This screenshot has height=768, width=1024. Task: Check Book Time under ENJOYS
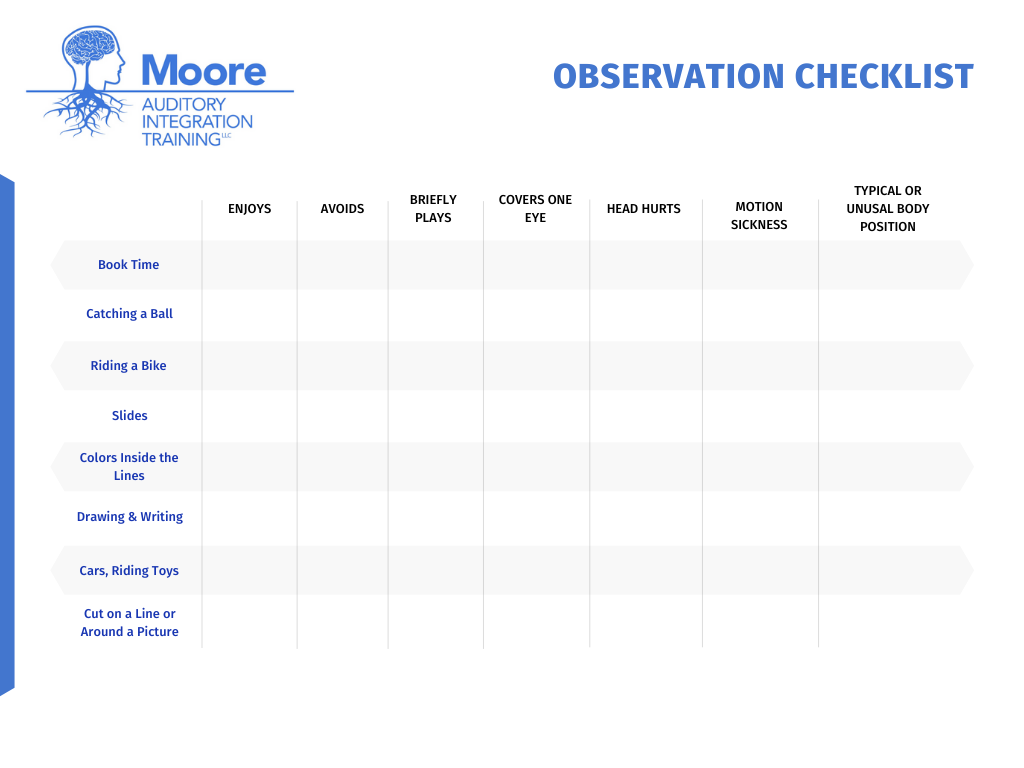[249, 264]
